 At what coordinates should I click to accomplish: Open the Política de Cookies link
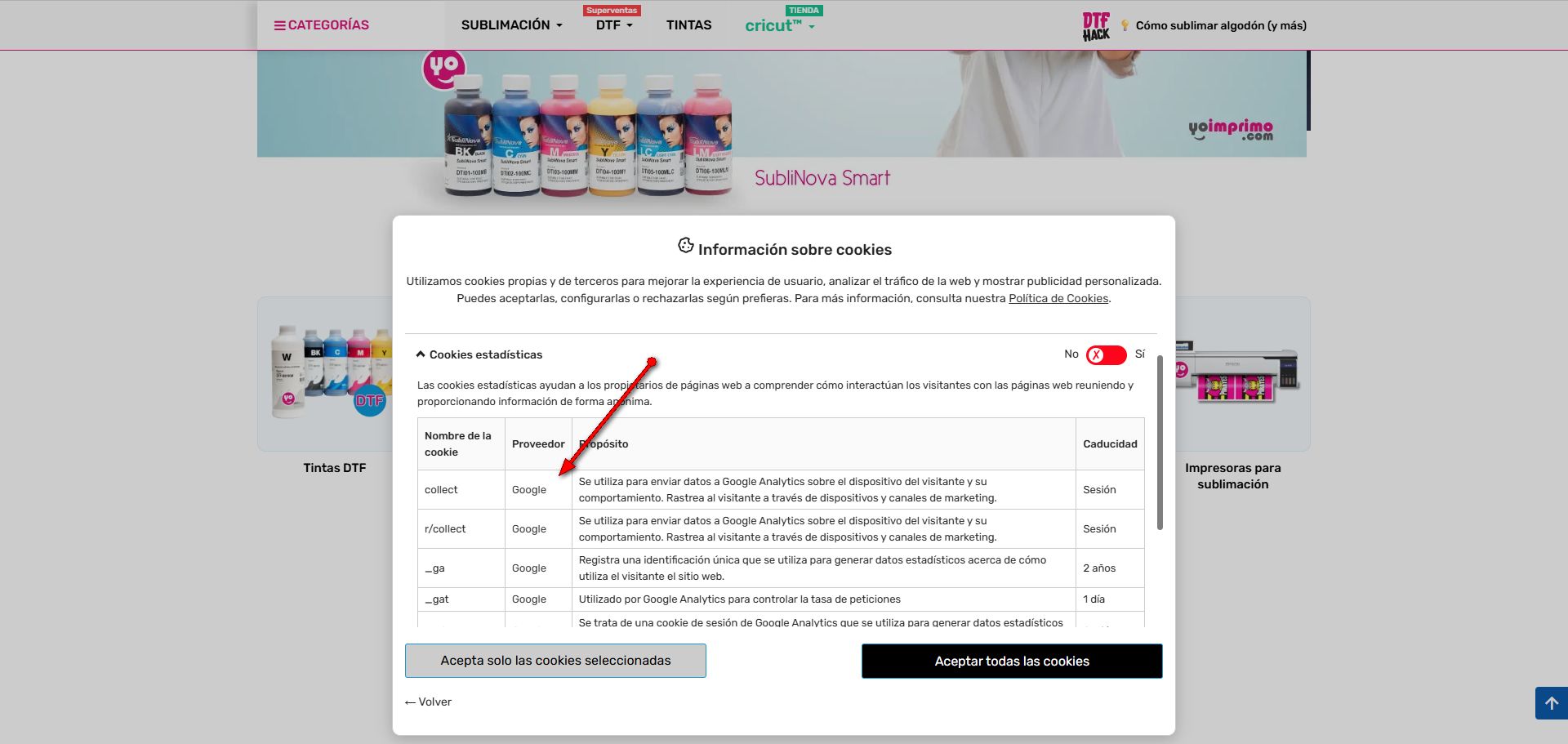[1058, 298]
